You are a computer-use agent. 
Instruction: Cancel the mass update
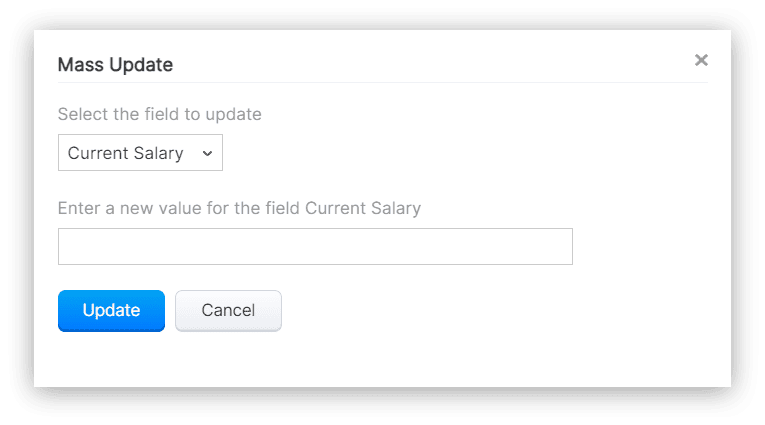point(228,310)
